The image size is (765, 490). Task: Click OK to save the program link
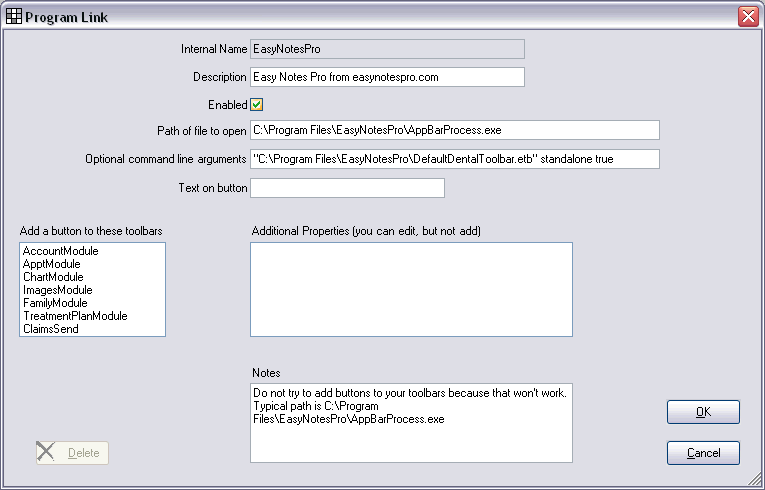(703, 412)
